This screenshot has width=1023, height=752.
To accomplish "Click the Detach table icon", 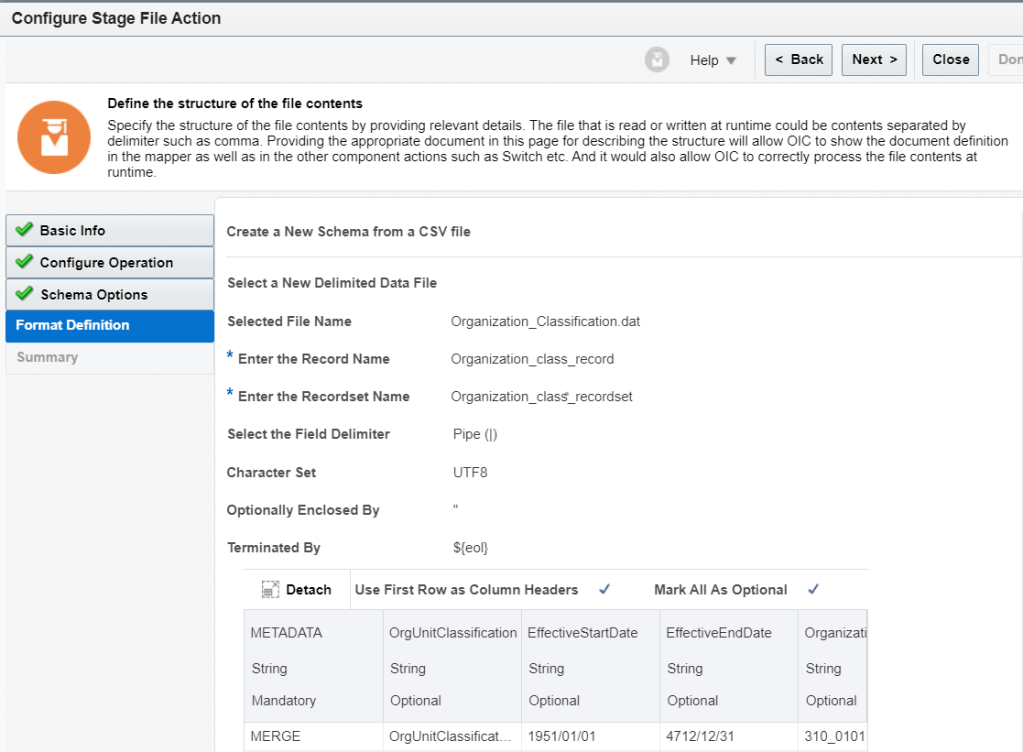I will [270, 590].
